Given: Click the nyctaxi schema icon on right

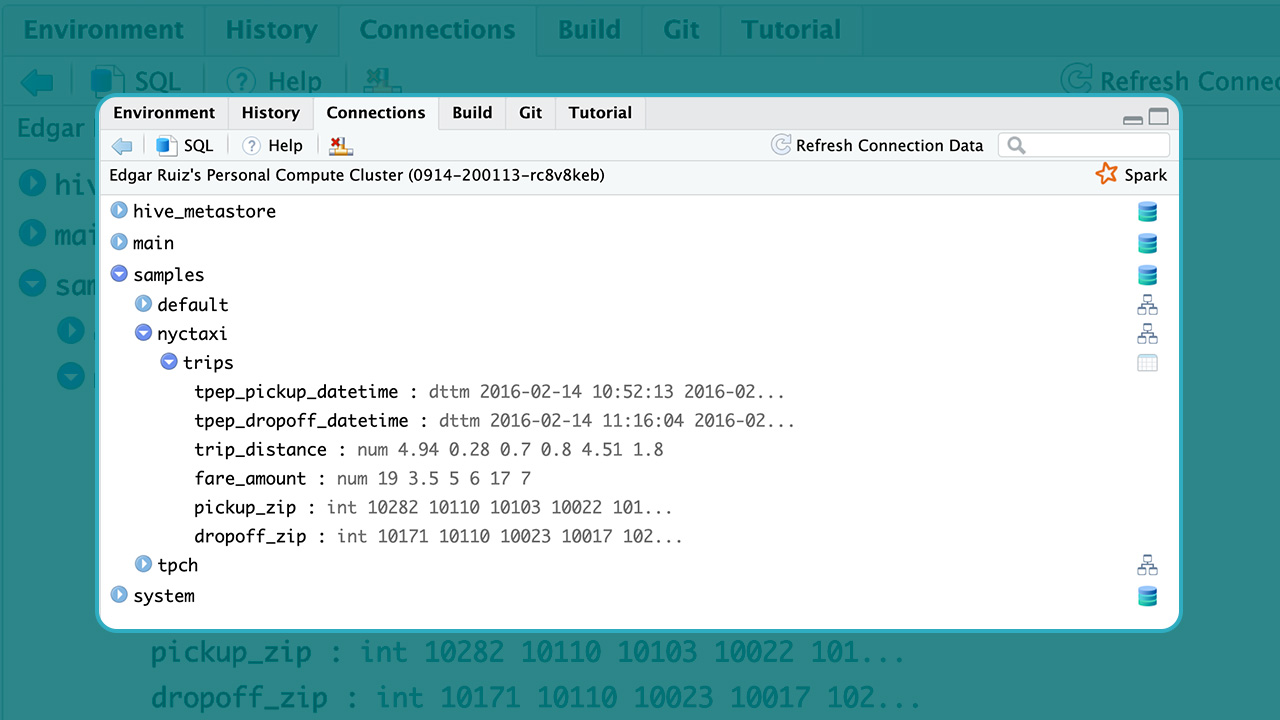Looking at the screenshot, I should coord(1147,334).
